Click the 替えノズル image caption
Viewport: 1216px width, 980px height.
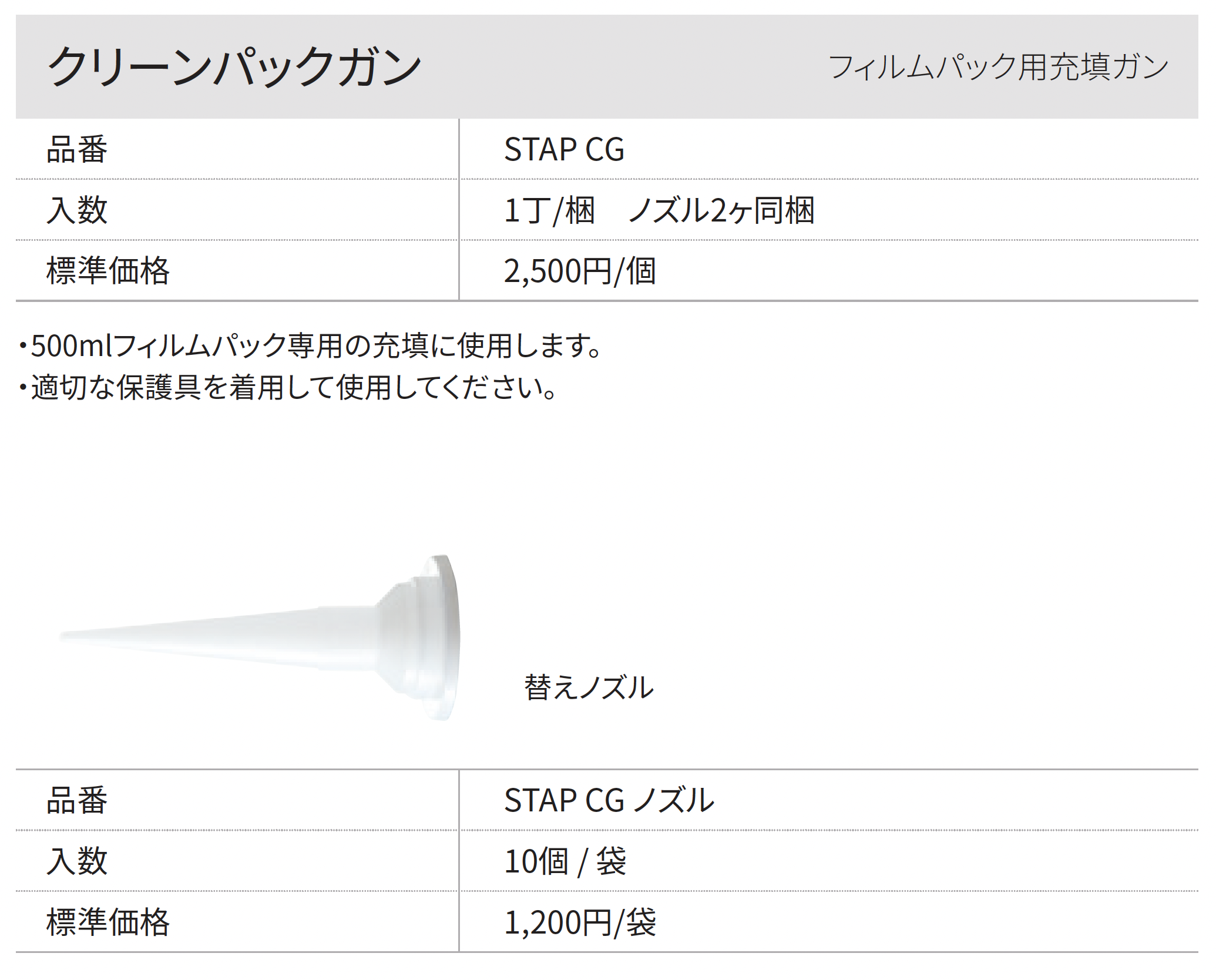tap(589, 687)
